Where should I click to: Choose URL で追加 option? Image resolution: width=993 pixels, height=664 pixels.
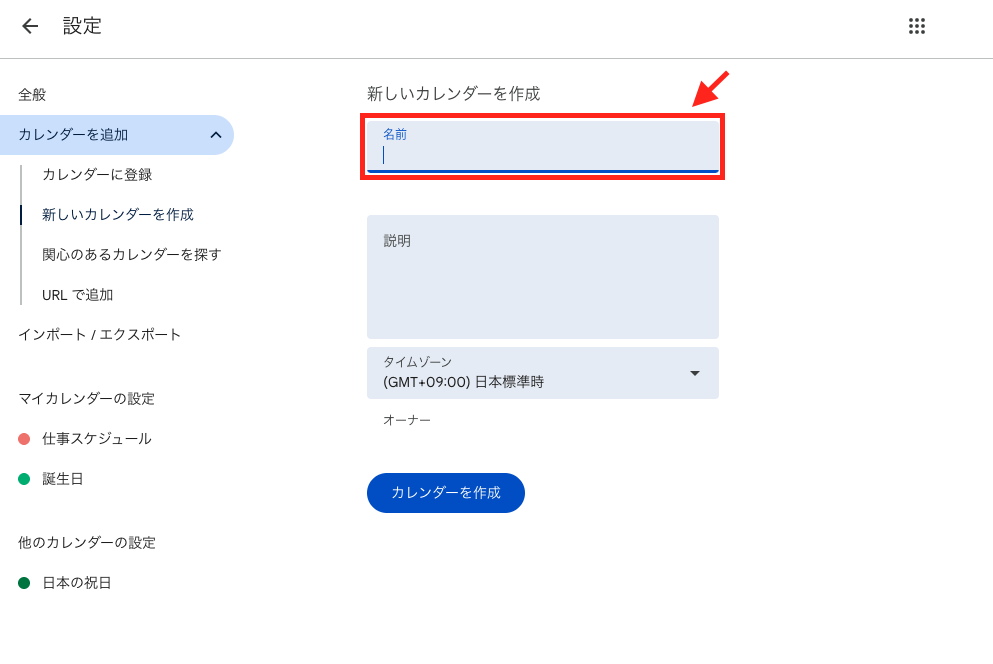(77, 295)
